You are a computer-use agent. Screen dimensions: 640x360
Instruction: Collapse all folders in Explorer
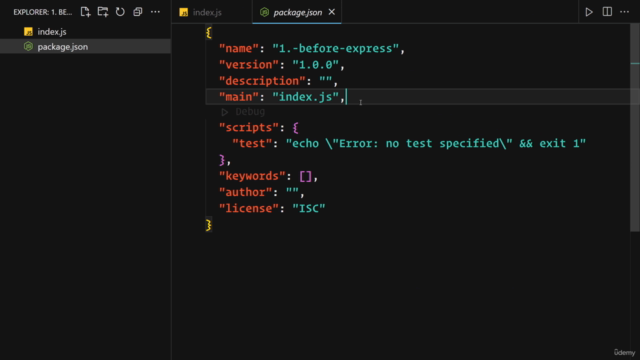click(x=138, y=12)
